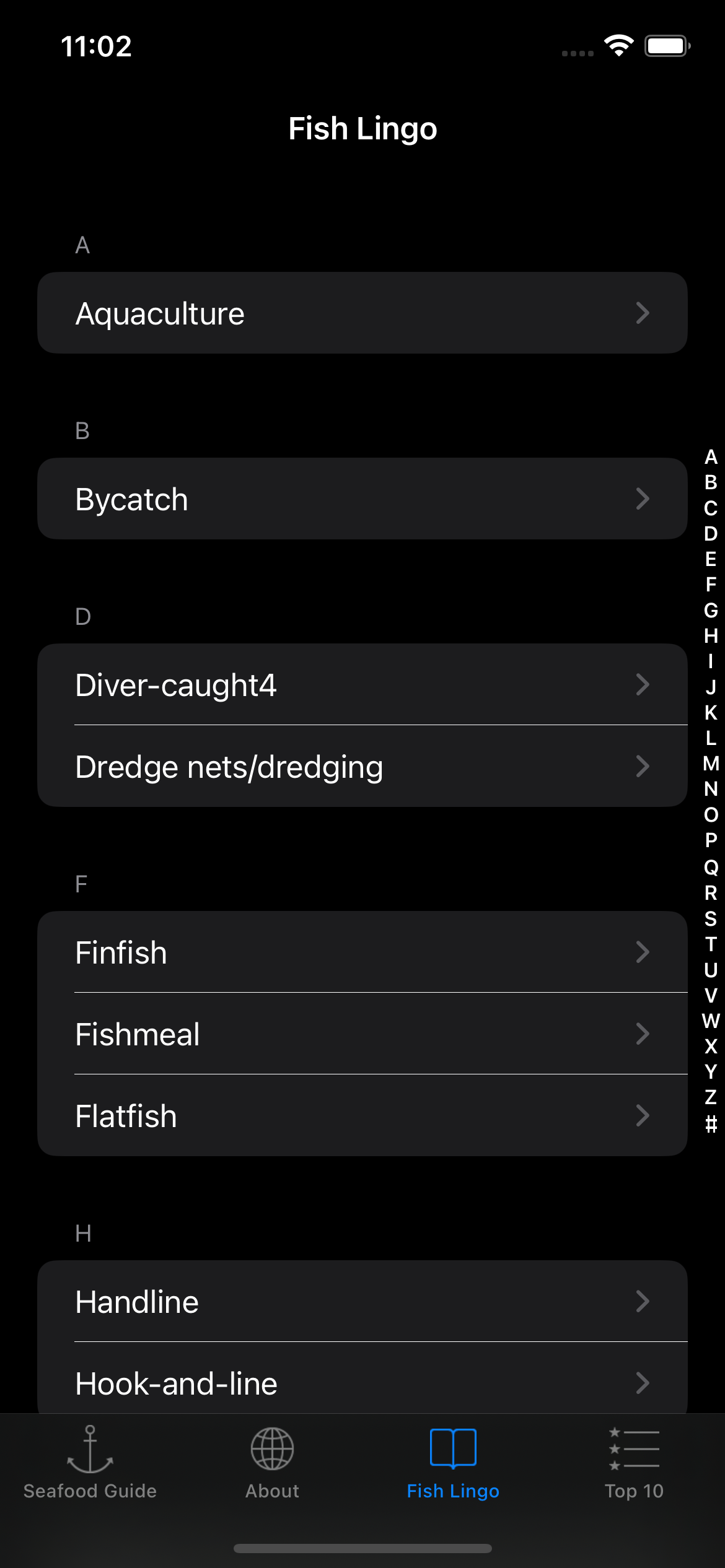
Task: Tap the Seafood Guide anchor icon
Action: click(x=90, y=1449)
